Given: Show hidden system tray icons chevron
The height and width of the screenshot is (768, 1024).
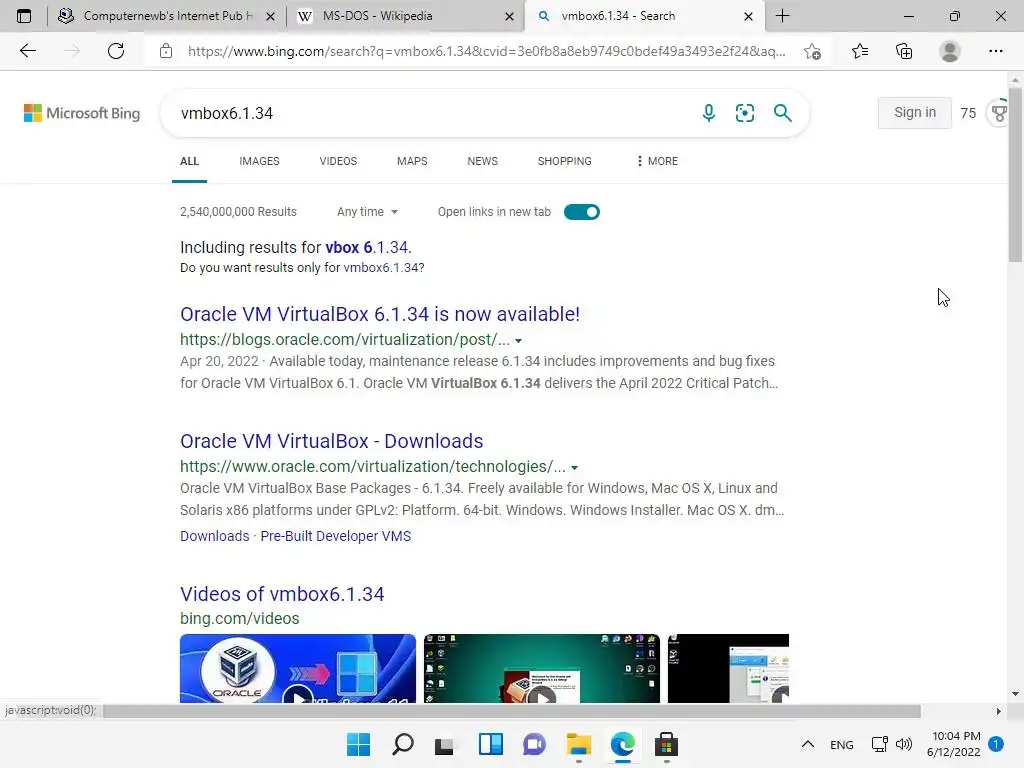Looking at the screenshot, I should [x=808, y=744].
